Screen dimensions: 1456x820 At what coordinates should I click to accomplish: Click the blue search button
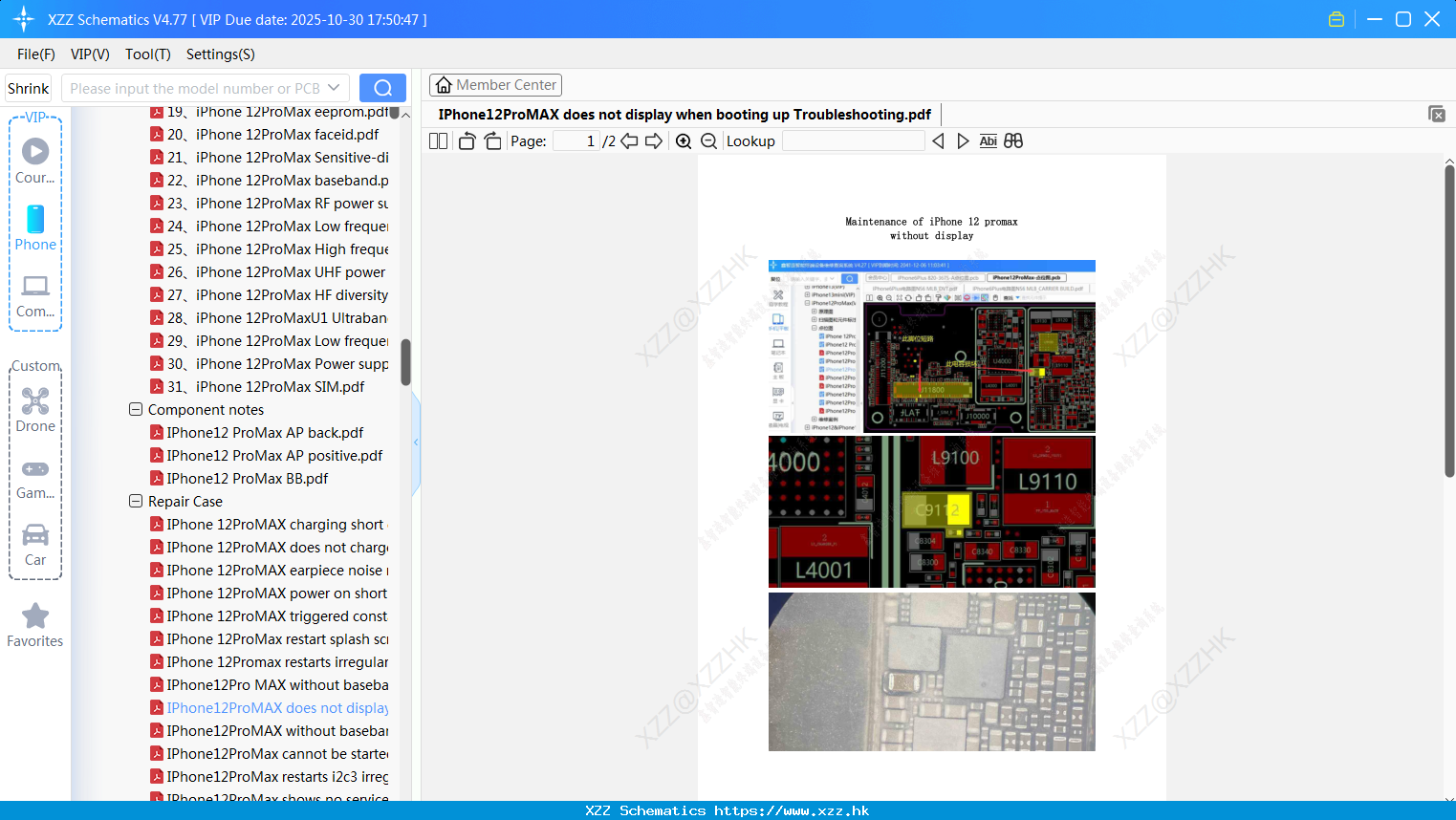[382, 88]
